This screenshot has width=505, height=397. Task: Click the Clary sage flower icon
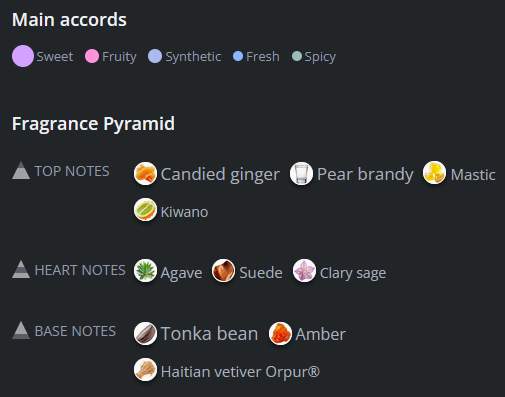(304, 270)
